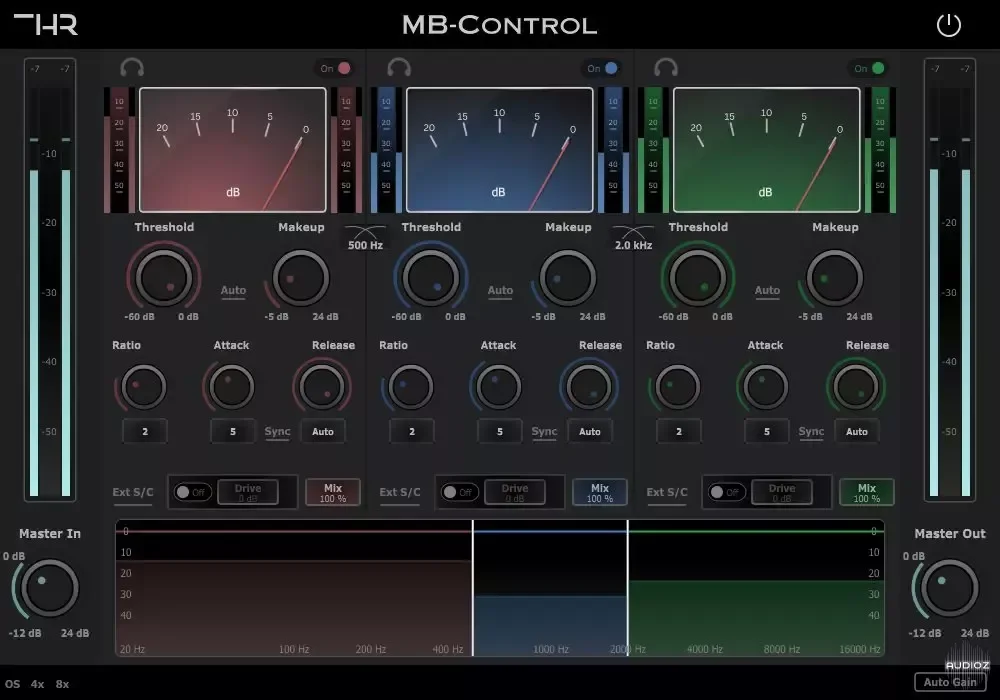The width and height of the screenshot is (1000, 700).
Task: Click the red band attack value field showing 5
Action: tap(233, 432)
